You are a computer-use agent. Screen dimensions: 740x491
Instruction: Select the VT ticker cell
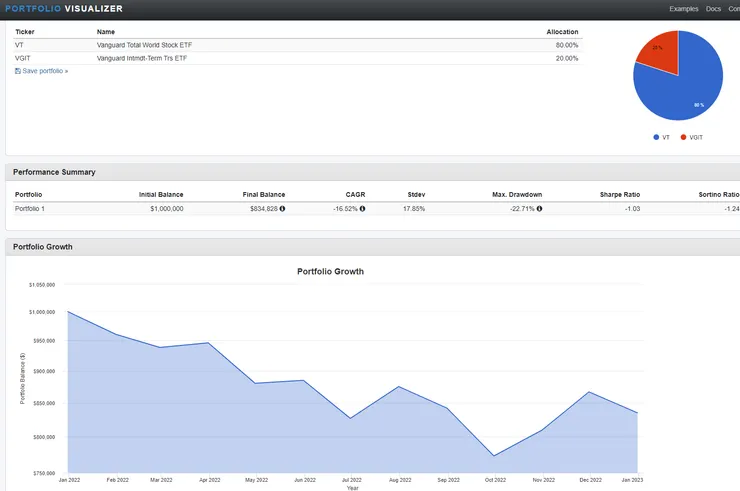point(19,45)
